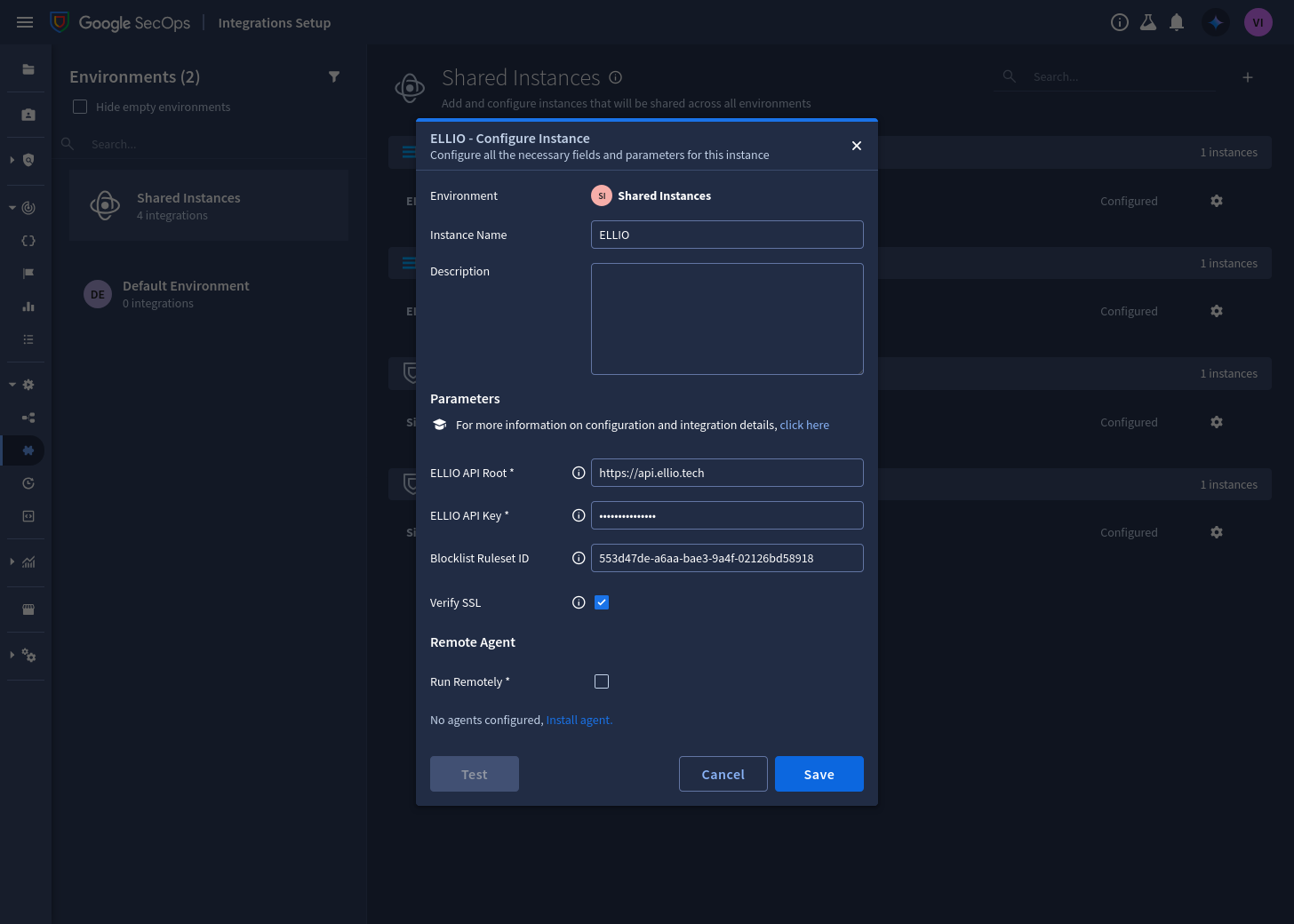The image size is (1294, 924).
Task: Uncheck the Verify SSL checkbox
Action: coord(602,602)
